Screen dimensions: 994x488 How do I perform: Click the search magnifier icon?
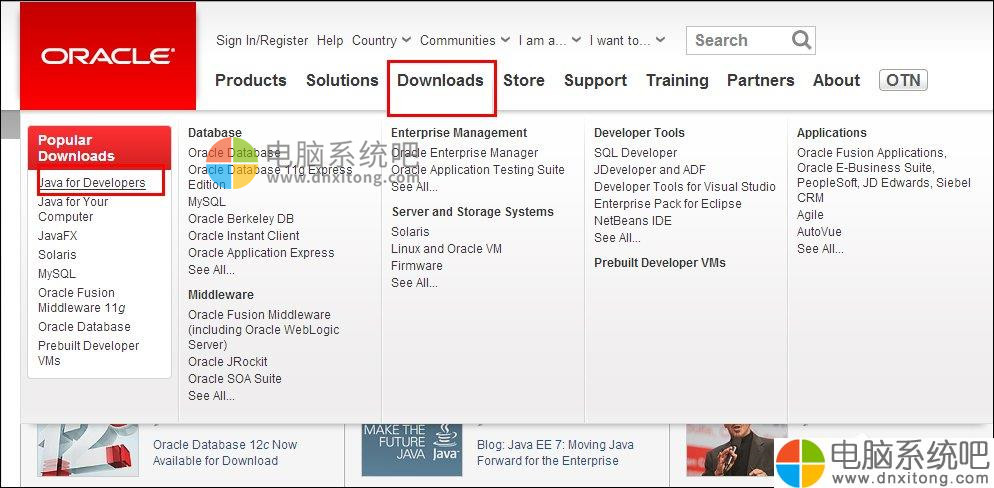[801, 40]
